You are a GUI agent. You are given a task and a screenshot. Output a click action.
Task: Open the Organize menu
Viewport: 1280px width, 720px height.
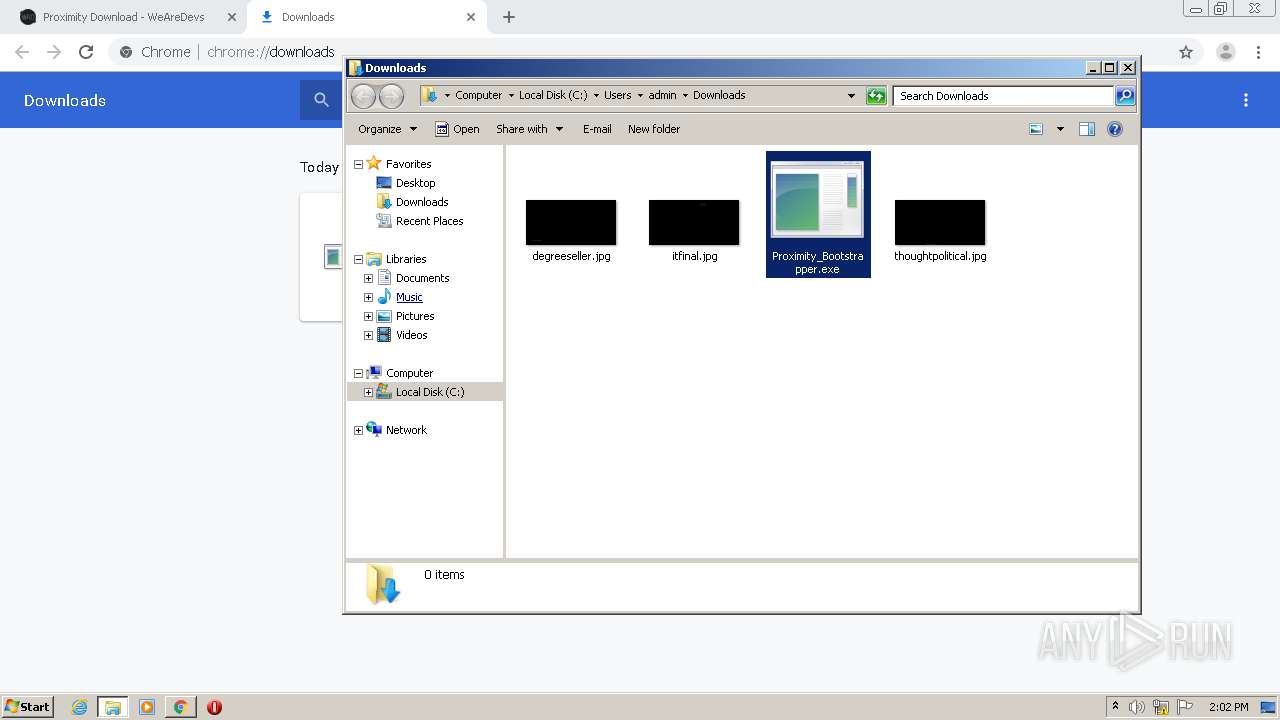[x=387, y=129]
